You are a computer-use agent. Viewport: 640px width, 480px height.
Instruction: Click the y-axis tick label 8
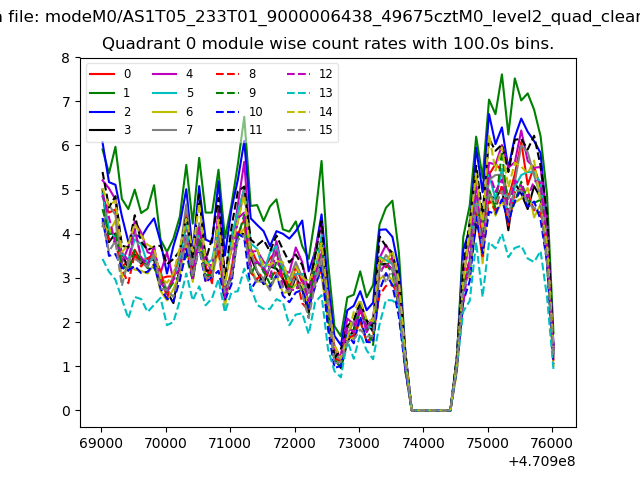[66, 58]
